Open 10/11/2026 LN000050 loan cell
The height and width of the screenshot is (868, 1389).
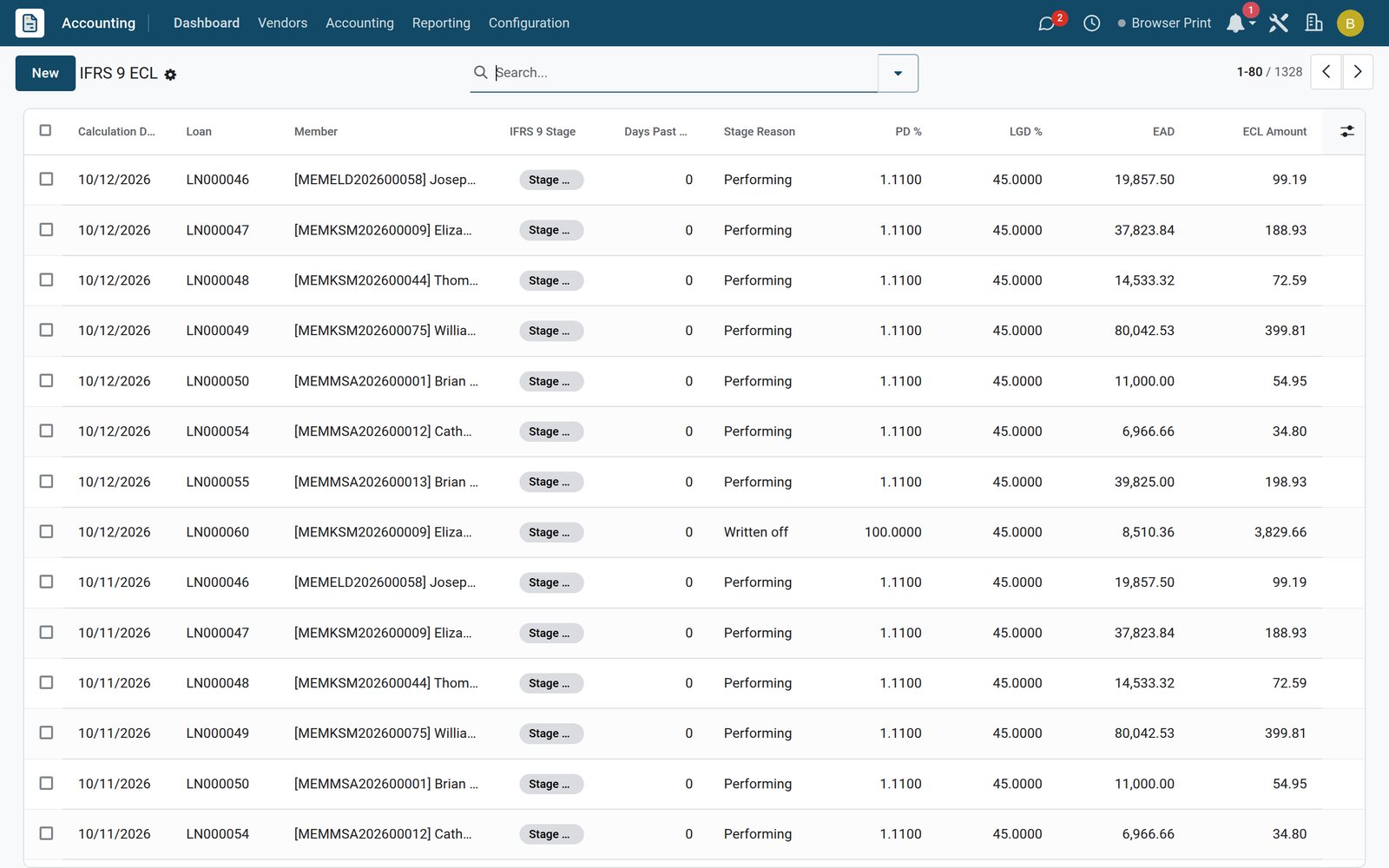217,784
